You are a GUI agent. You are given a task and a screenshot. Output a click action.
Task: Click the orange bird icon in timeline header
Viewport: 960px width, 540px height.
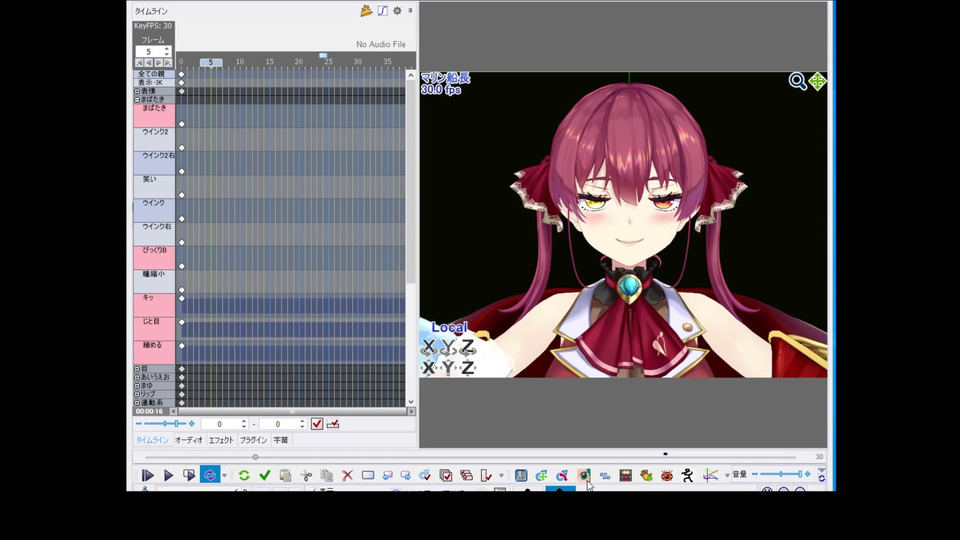click(366, 10)
